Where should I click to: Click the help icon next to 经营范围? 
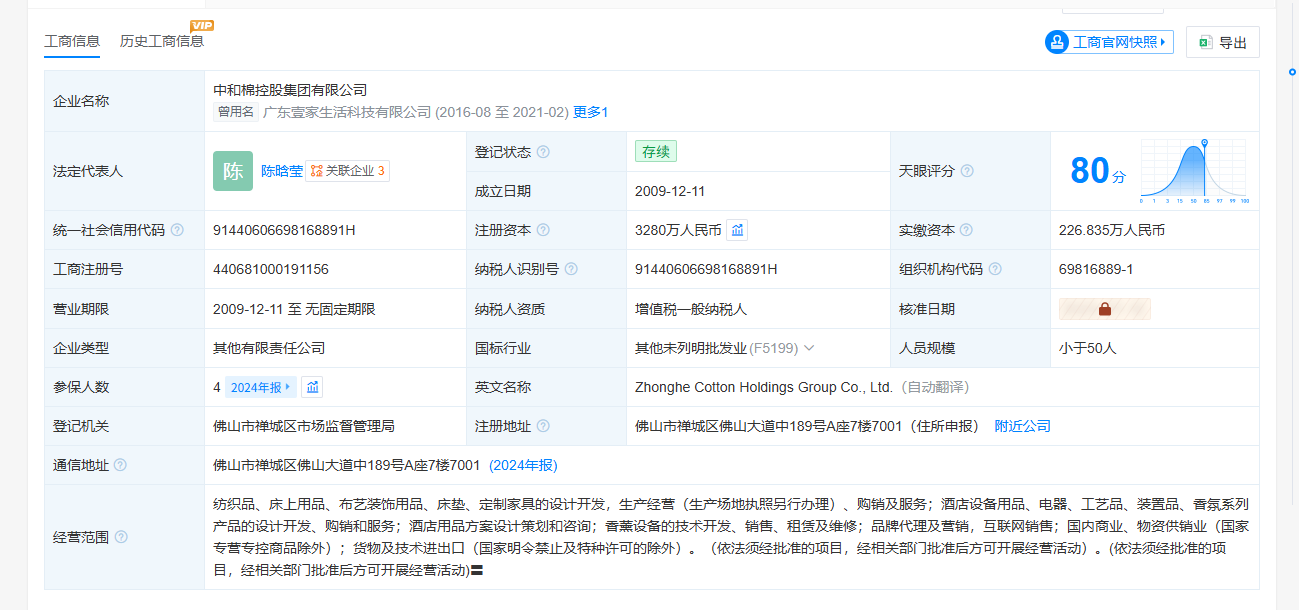pyautogui.click(x=121, y=537)
